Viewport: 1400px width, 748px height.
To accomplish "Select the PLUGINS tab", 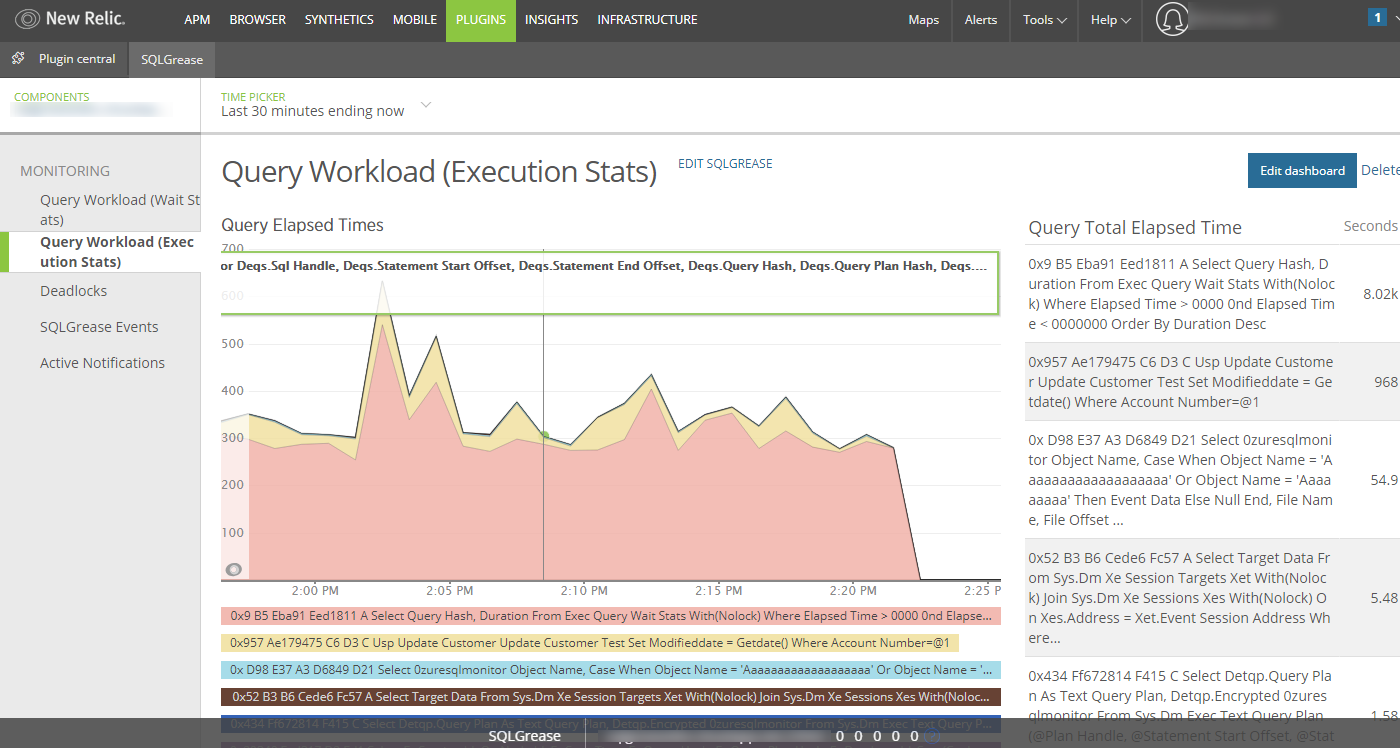I will (x=481, y=20).
